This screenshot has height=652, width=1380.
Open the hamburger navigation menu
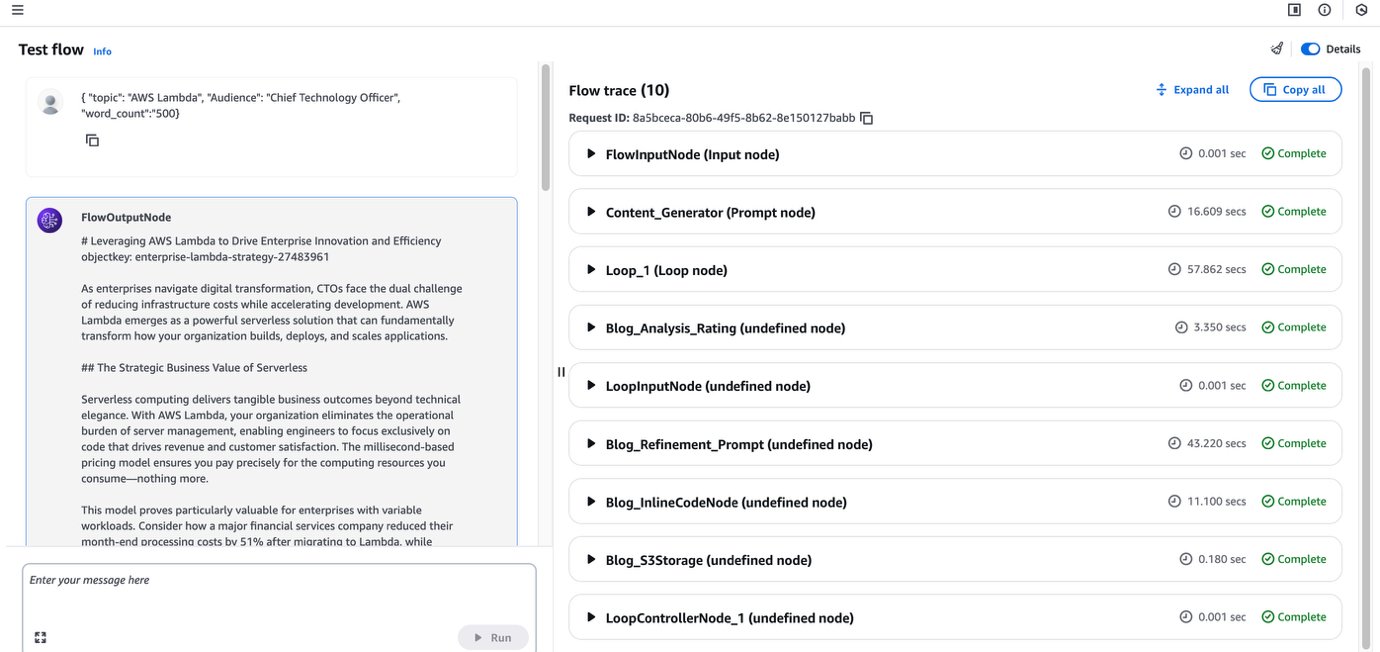(17, 10)
